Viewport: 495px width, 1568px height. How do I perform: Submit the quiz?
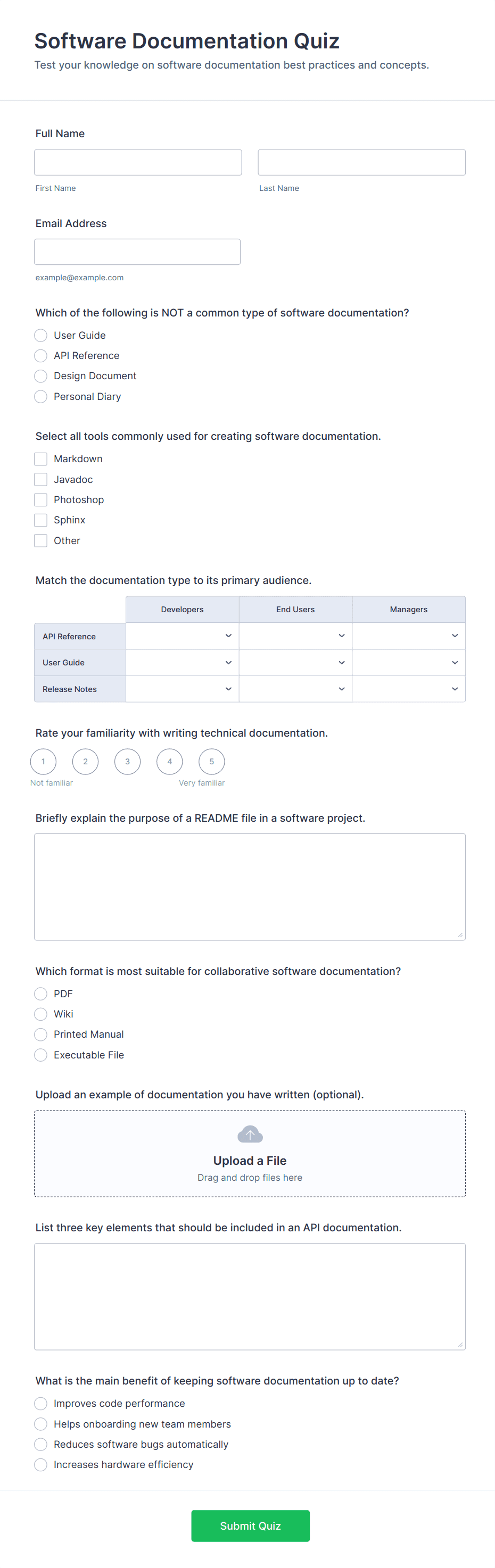[250, 1525]
